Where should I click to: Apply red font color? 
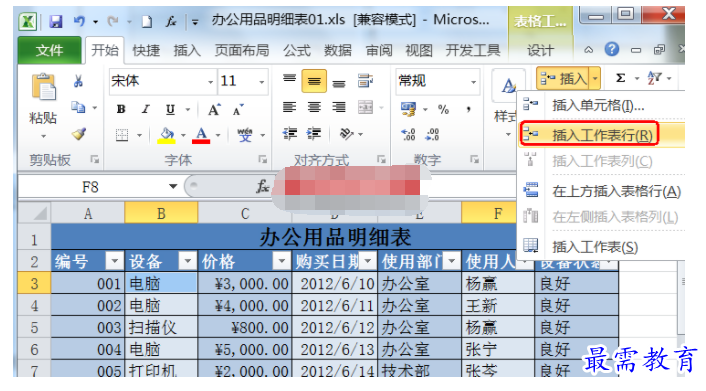(201, 135)
